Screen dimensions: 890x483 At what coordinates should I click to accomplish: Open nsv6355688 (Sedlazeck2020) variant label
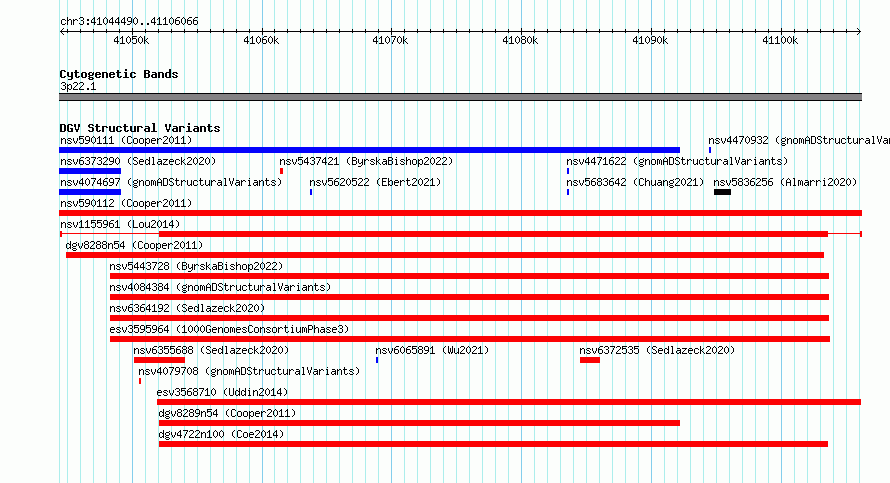[211, 350]
